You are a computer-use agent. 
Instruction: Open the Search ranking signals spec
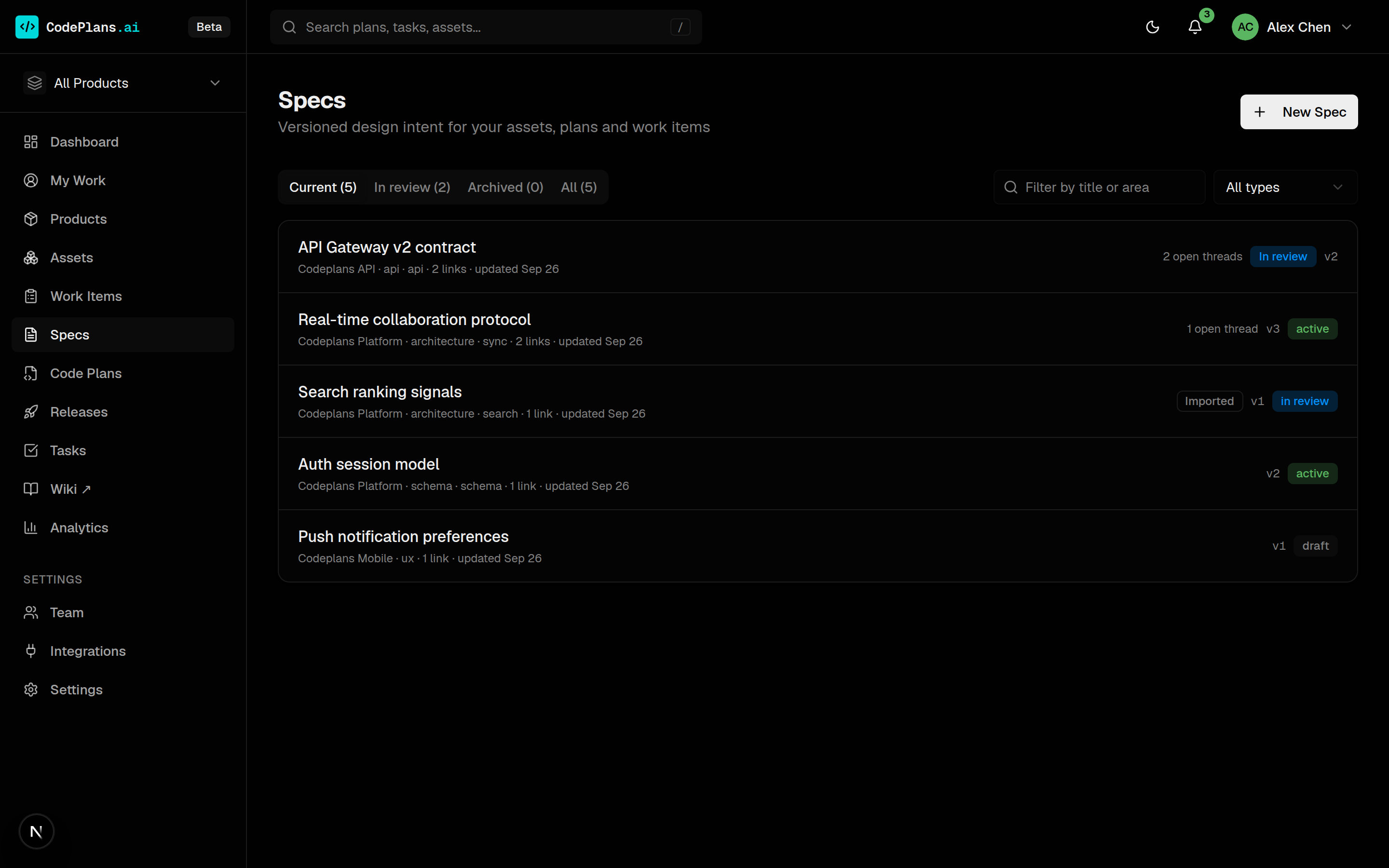pyautogui.click(x=817, y=402)
